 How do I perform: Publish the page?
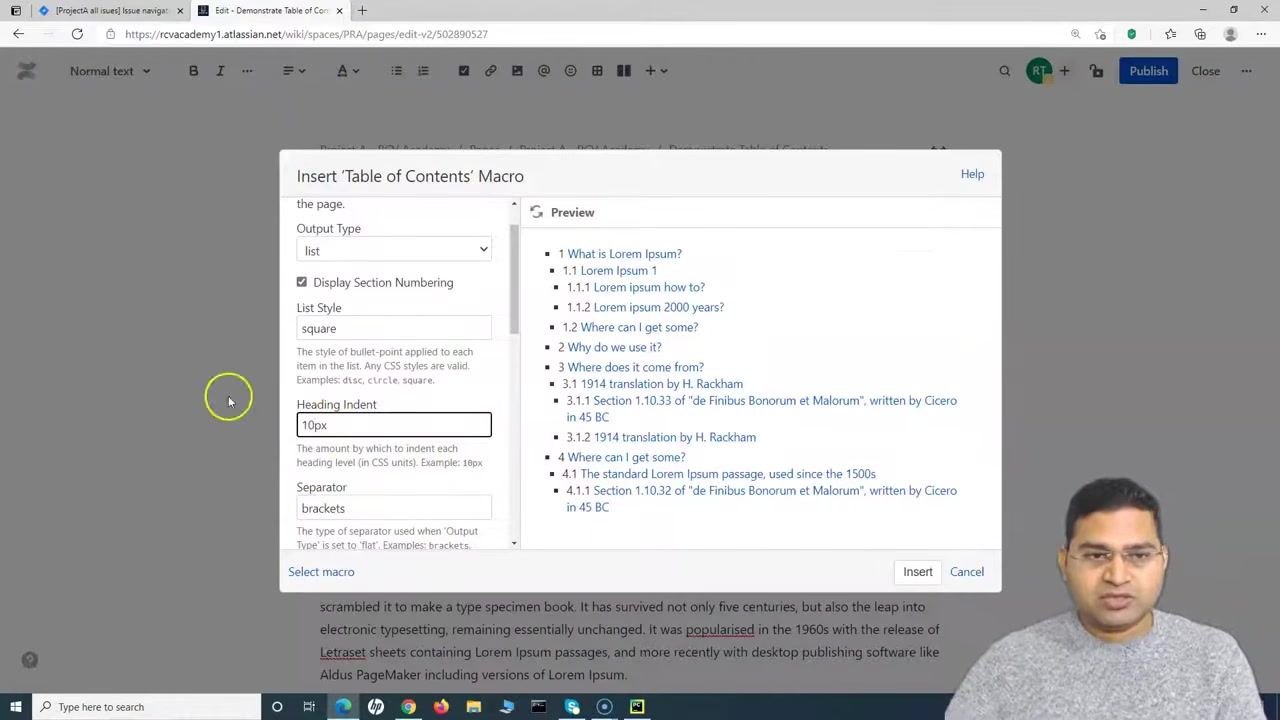click(x=1148, y=71)
